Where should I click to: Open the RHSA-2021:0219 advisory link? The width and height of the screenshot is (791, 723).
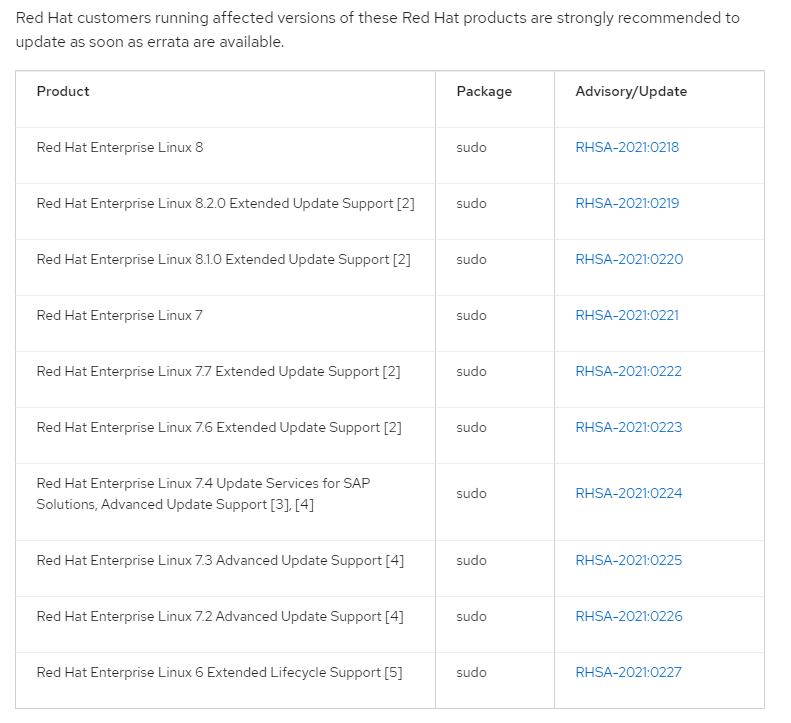627,203
